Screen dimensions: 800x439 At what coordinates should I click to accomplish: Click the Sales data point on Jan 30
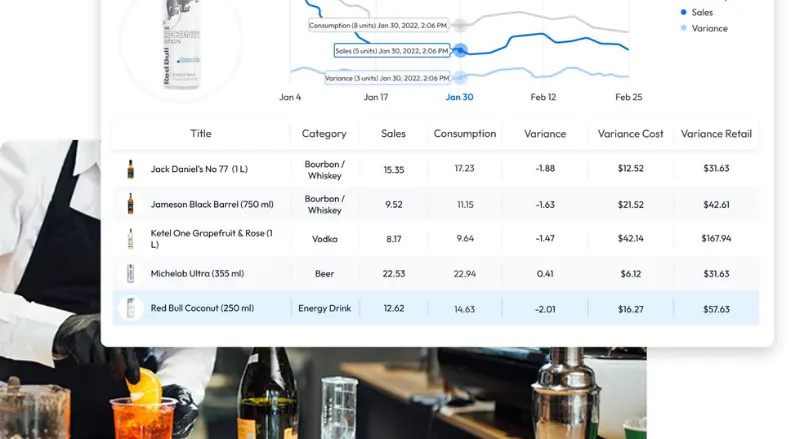[460, 50]
